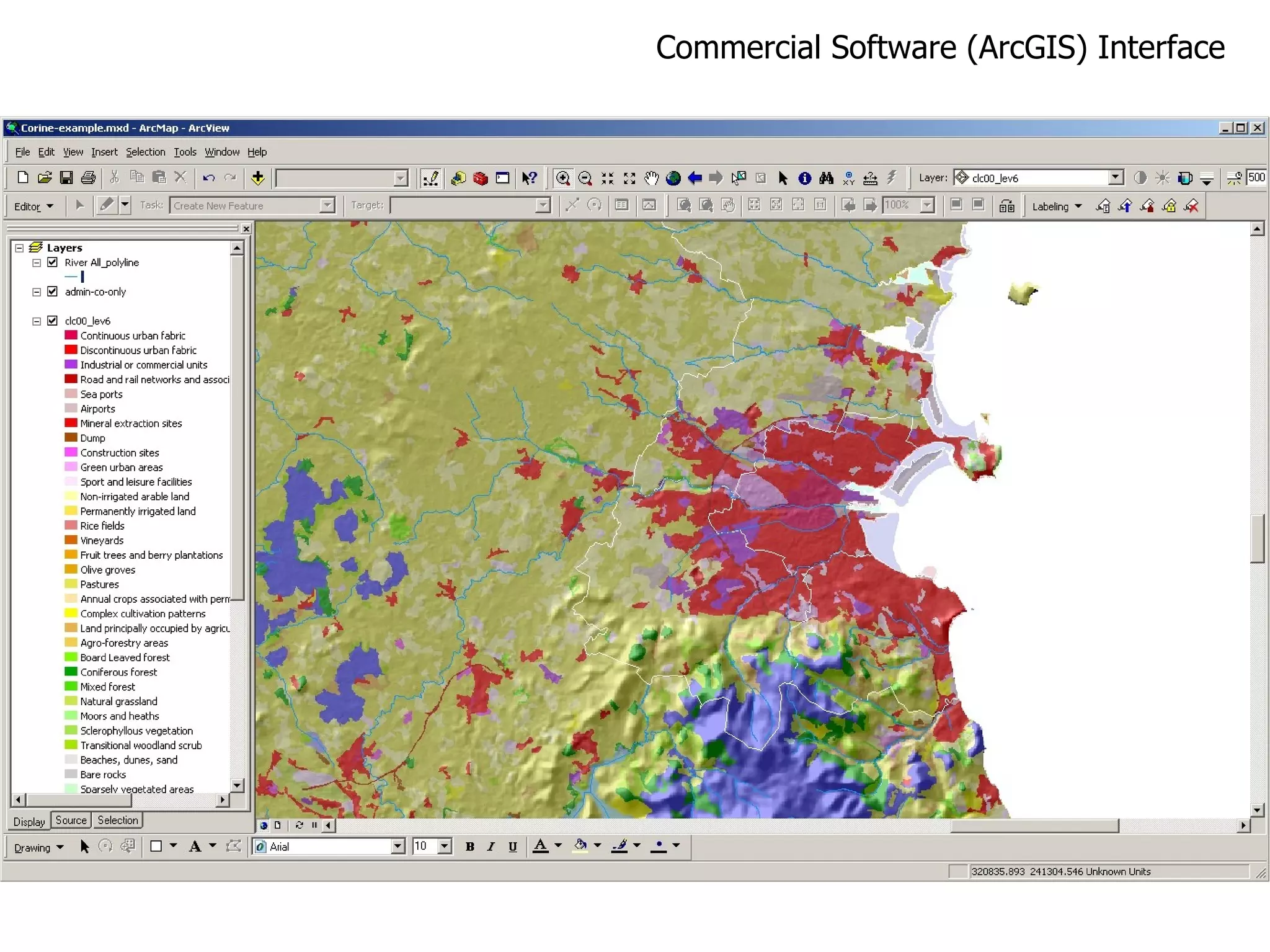Screen dimensions: 1270x952
Task: Open the Editor dropdown button
Action: tap(33, 207)
